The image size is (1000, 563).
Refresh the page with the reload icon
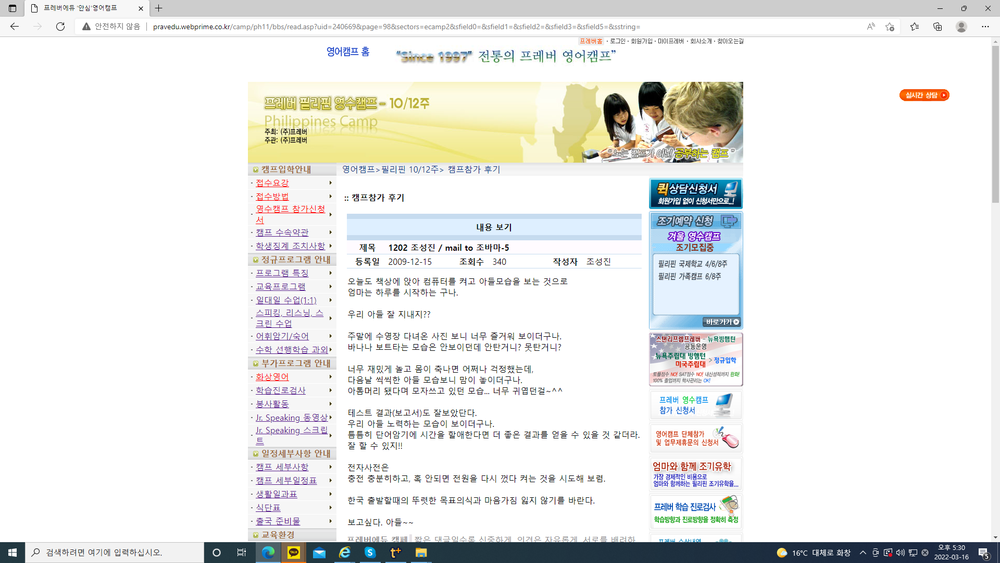[60, 27]
